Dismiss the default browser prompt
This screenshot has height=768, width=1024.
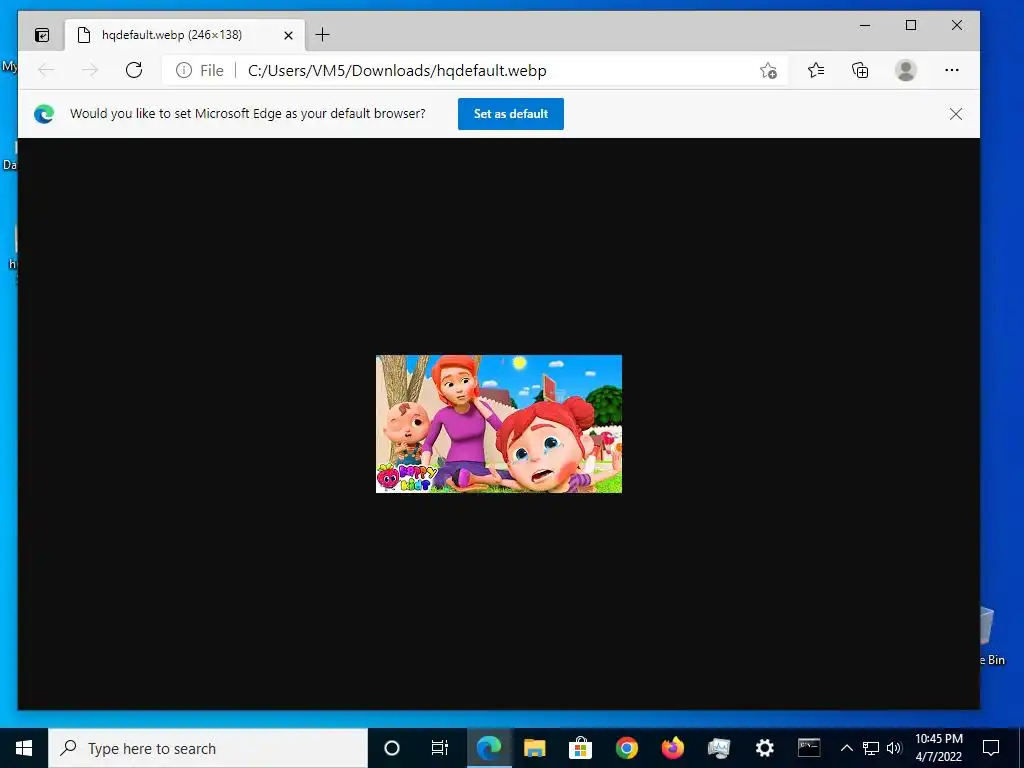tap(955, 114)
